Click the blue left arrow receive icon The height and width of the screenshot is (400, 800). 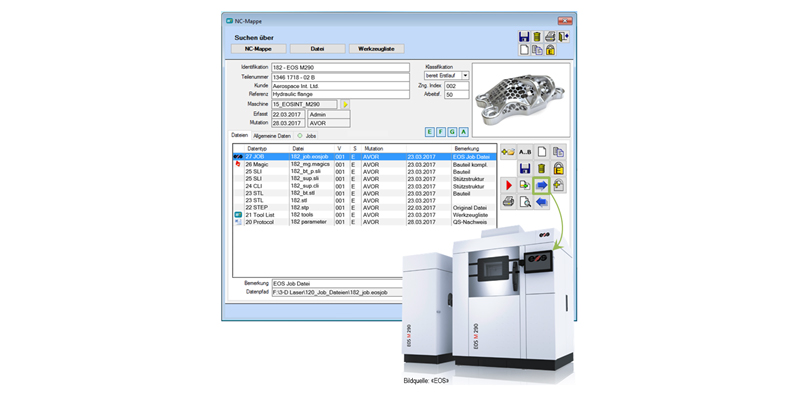click(x=542, y=202)
